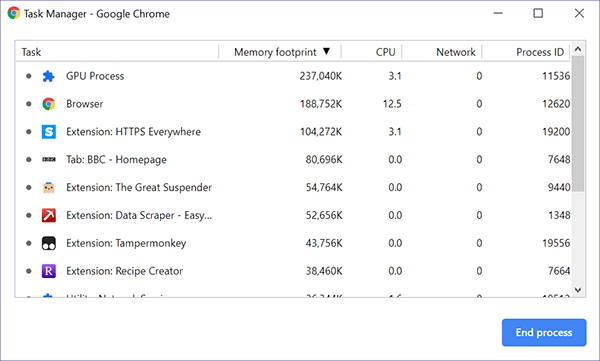Select Extension: Recipe Creator task

click(x=293, y=271)
